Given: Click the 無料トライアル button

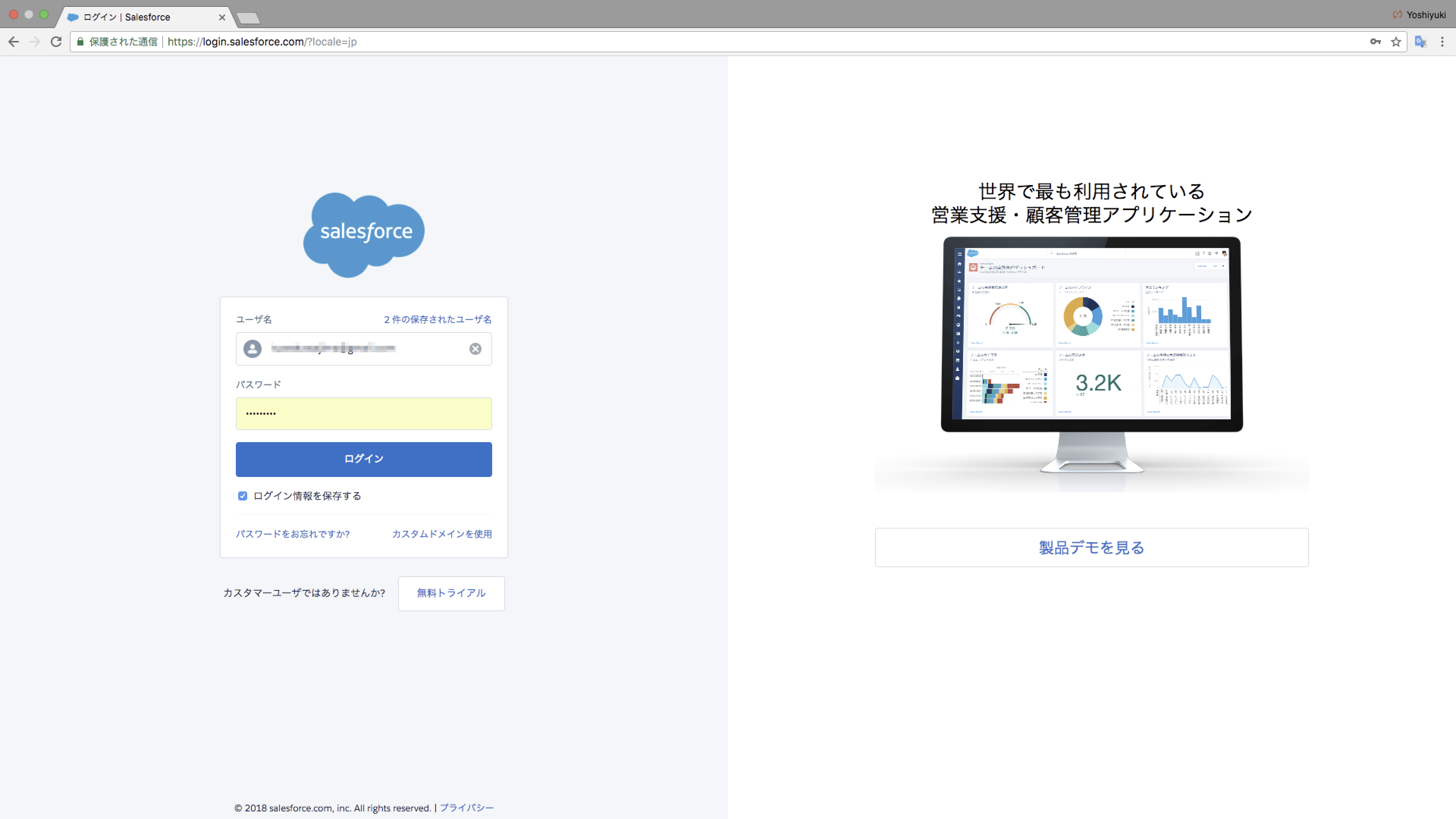Looking at the screenshot, I should [451, 593].
